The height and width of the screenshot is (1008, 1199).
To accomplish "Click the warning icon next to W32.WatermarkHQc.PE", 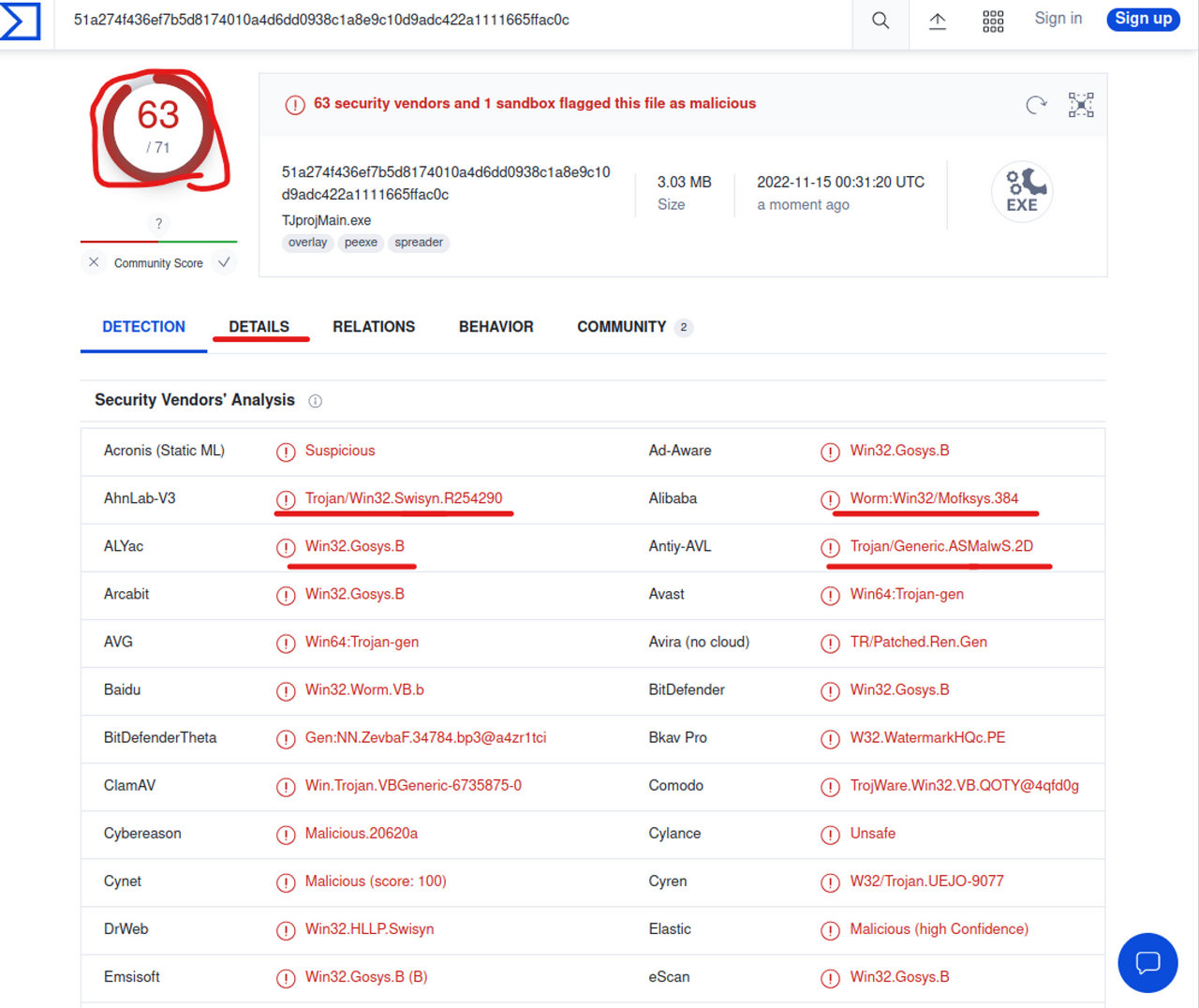I will pos(830,739).
